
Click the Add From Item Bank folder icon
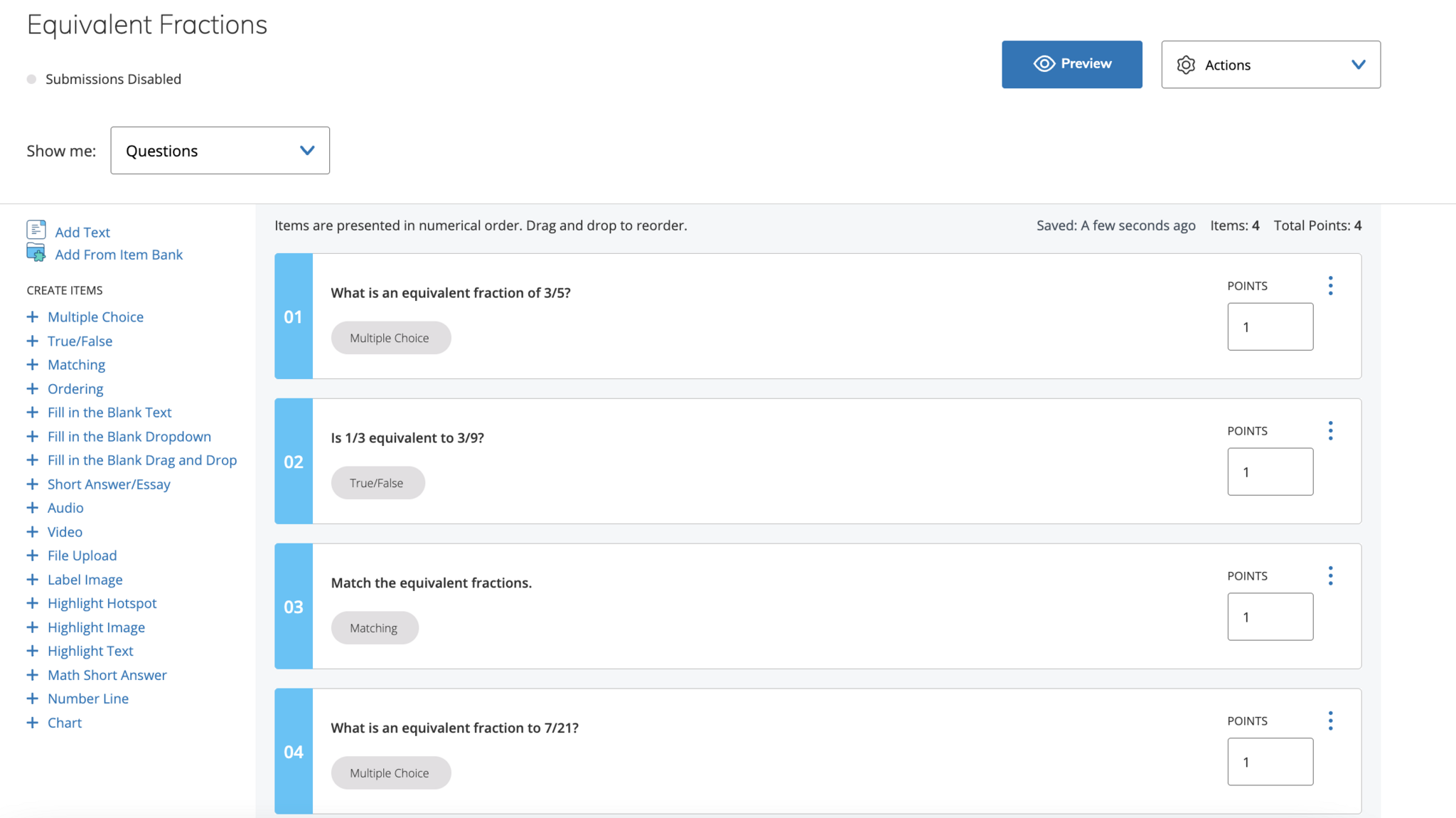click(36, 253)
